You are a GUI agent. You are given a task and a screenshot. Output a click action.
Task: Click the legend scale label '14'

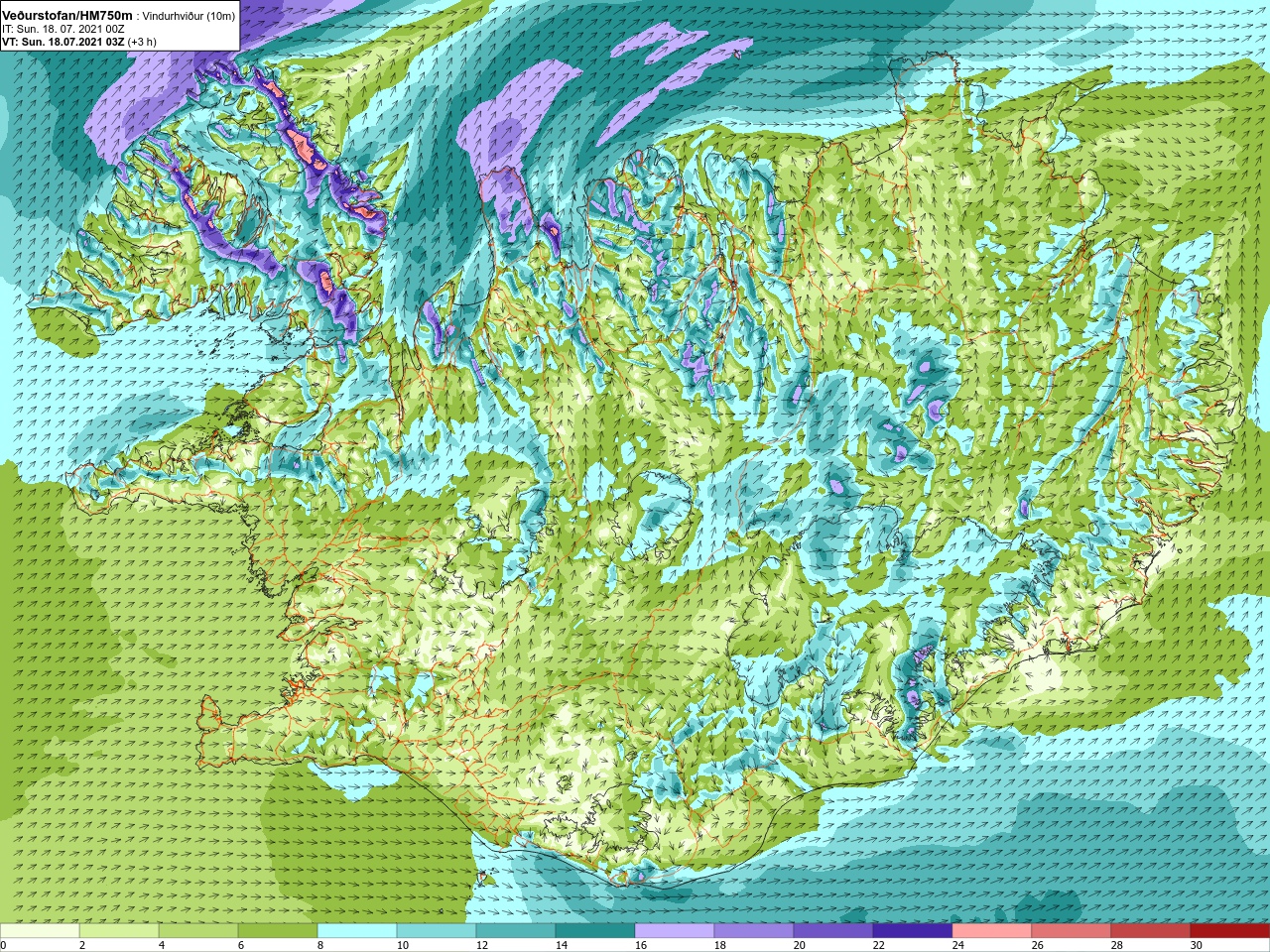pyautogui.click(x=562, y=945)
